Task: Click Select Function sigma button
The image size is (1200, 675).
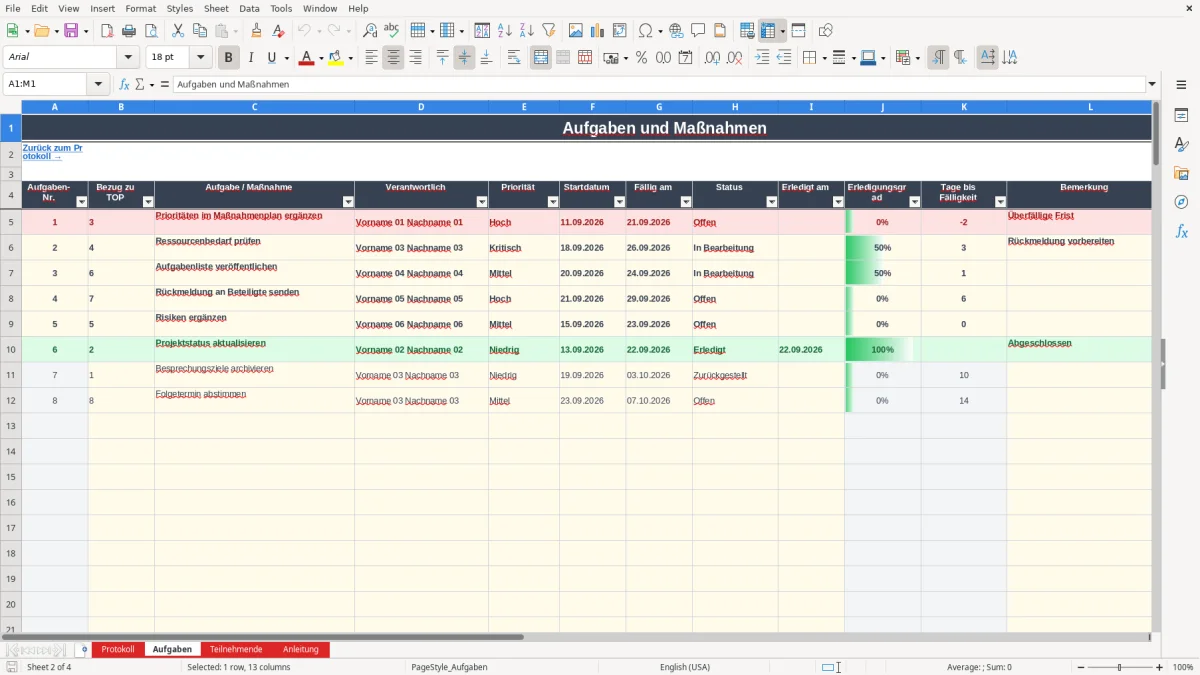Action: (x=140, y=85)
